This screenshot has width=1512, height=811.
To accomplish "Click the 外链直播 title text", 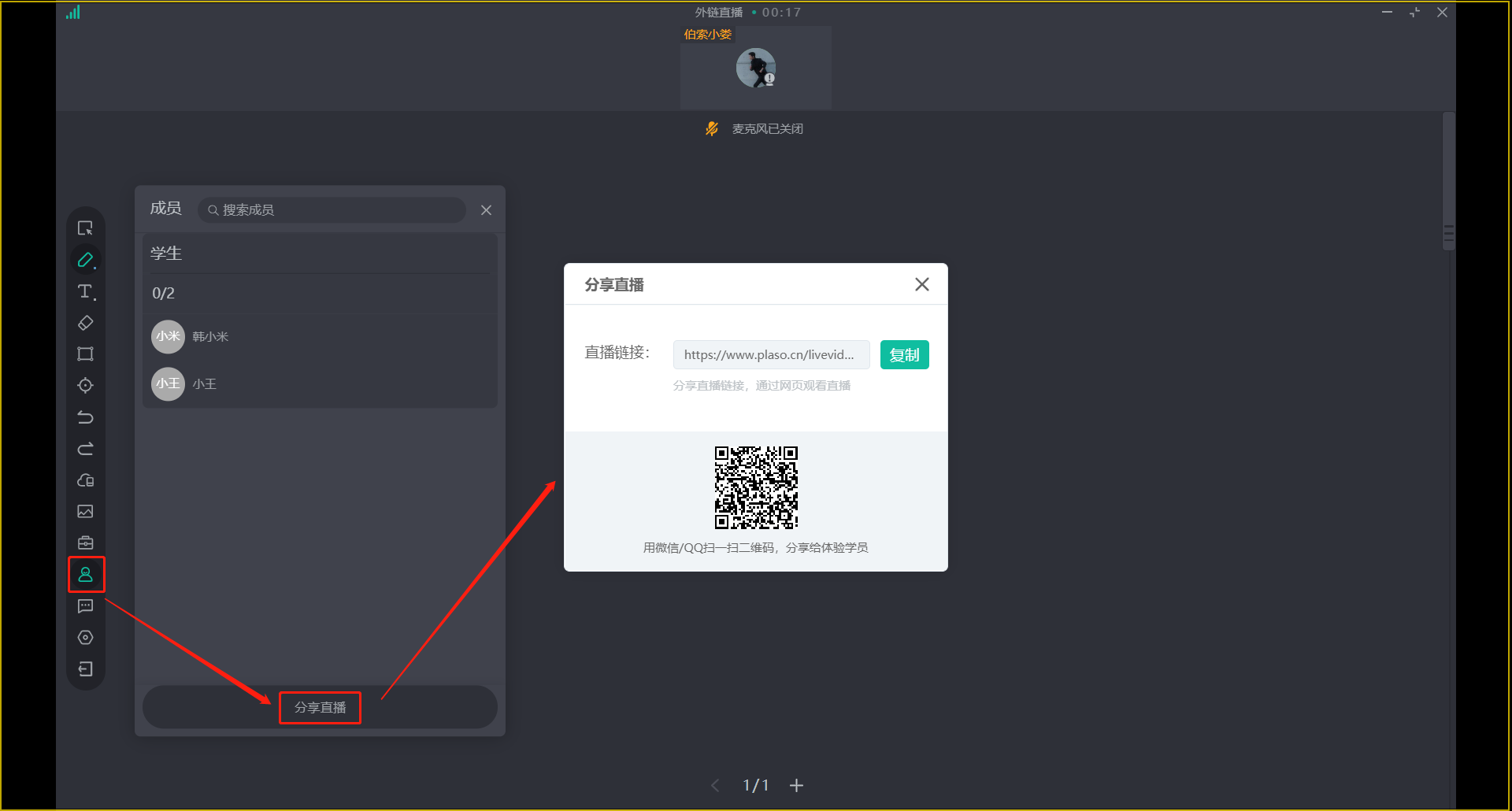I will coord(718,13).
